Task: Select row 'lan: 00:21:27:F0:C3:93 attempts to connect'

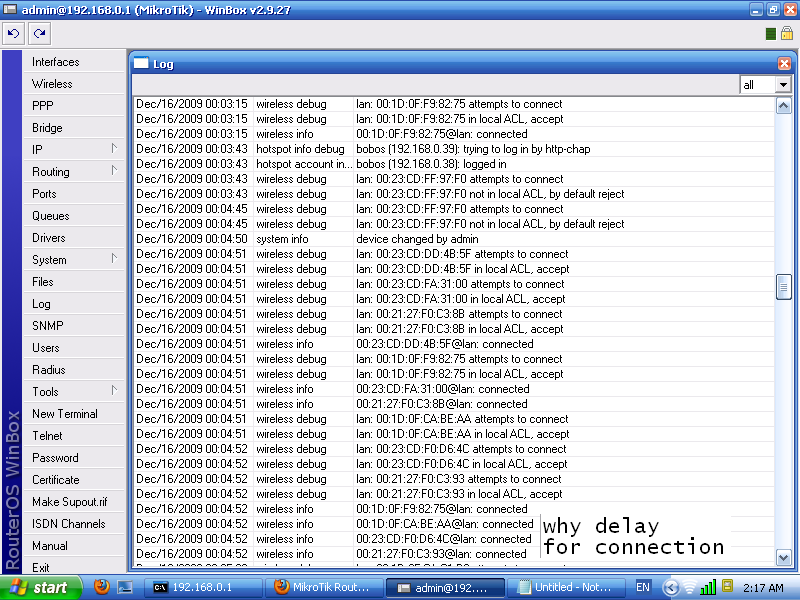Action: coord(454,479)
